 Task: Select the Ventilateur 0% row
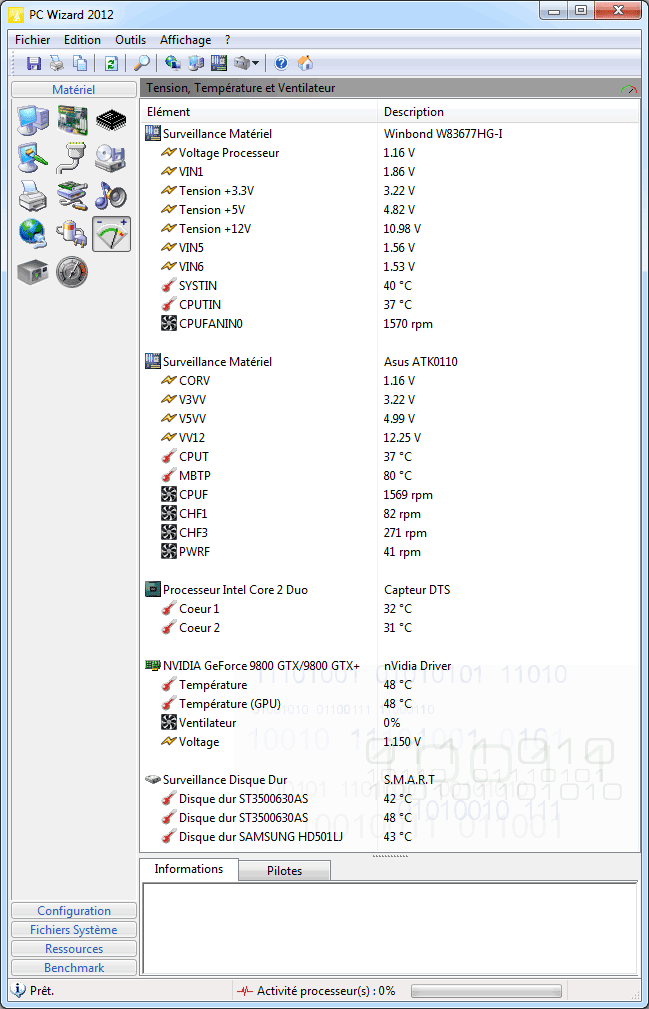(390, 723)
